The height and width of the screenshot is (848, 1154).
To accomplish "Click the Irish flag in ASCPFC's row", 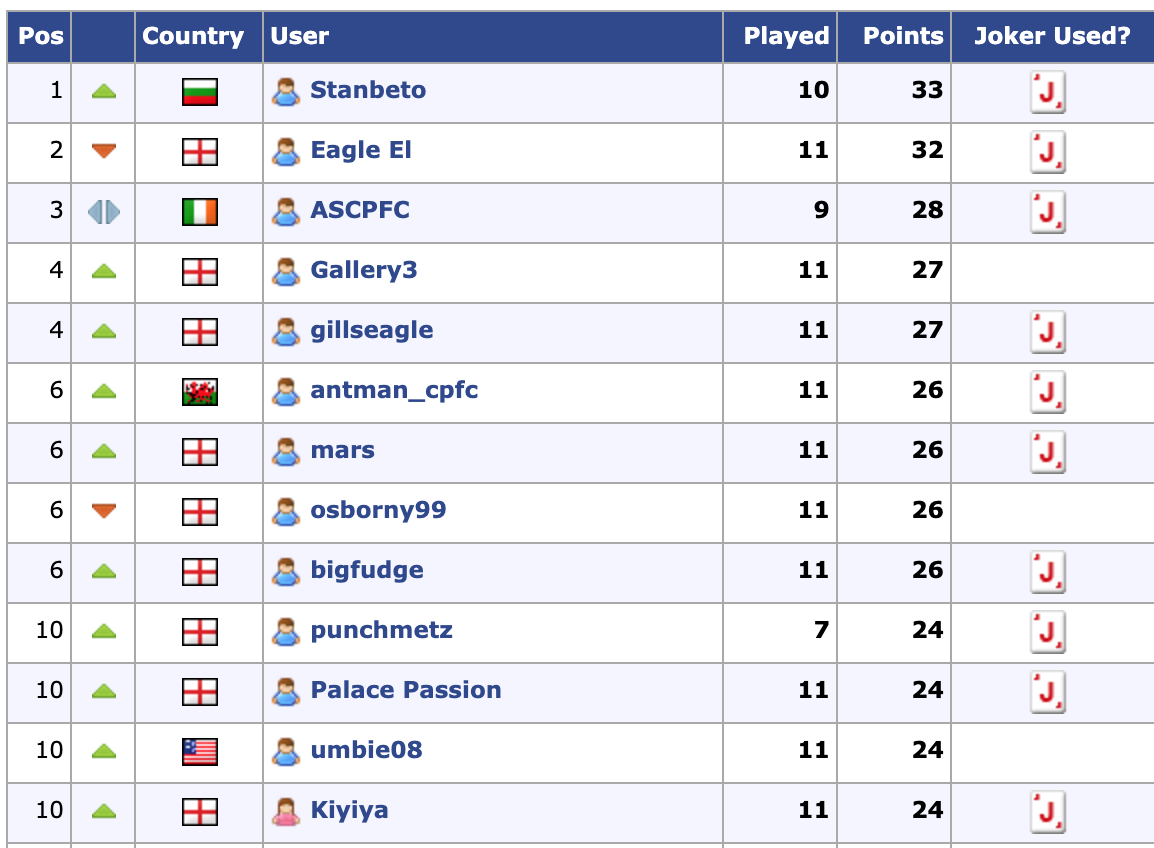I will (200, 212).
